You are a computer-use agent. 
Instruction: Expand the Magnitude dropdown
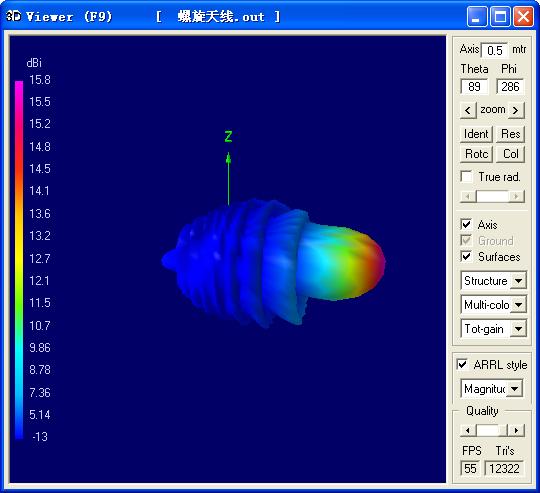[x=515, y=389]
